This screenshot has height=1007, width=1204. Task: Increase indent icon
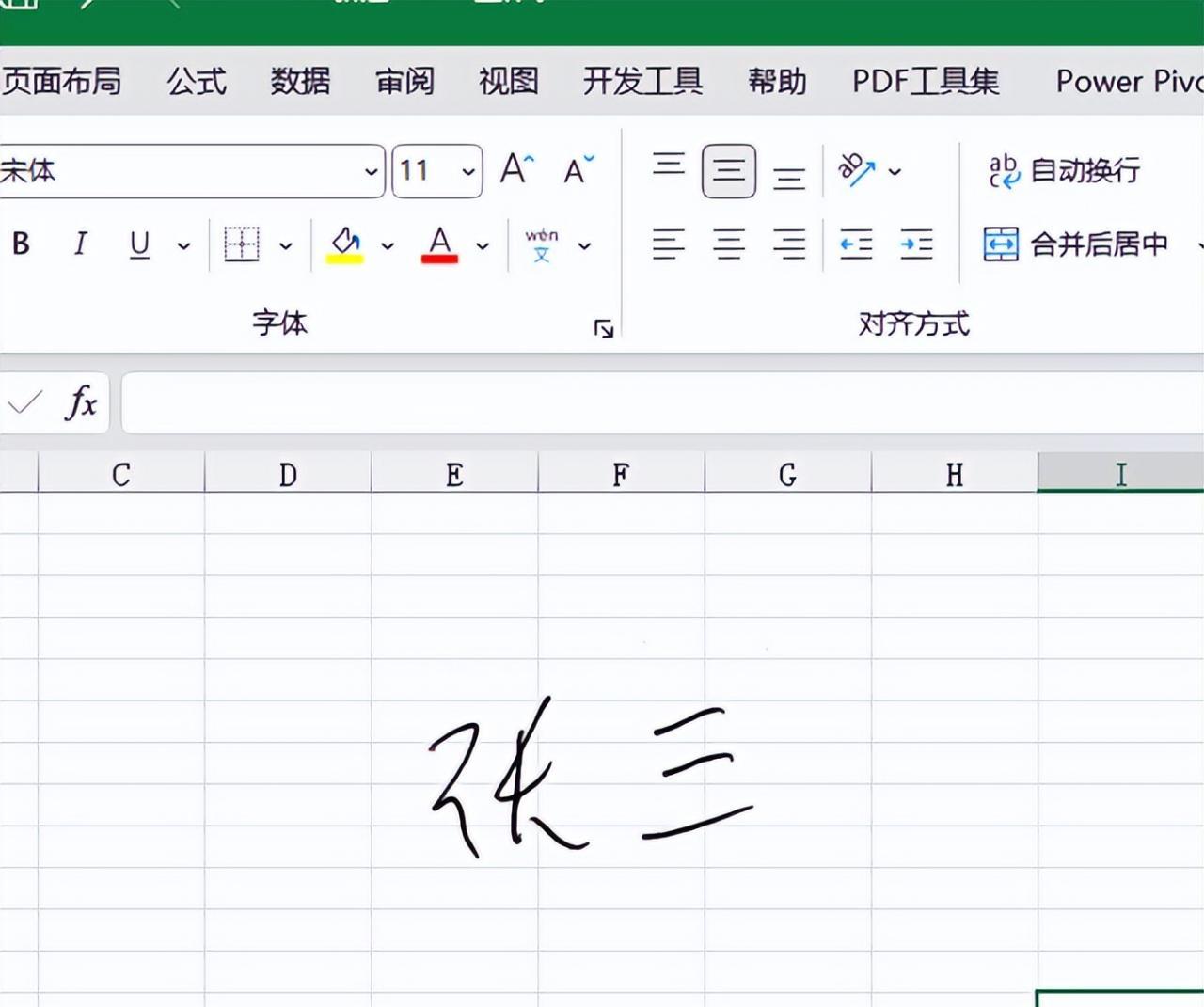(916, 244)
